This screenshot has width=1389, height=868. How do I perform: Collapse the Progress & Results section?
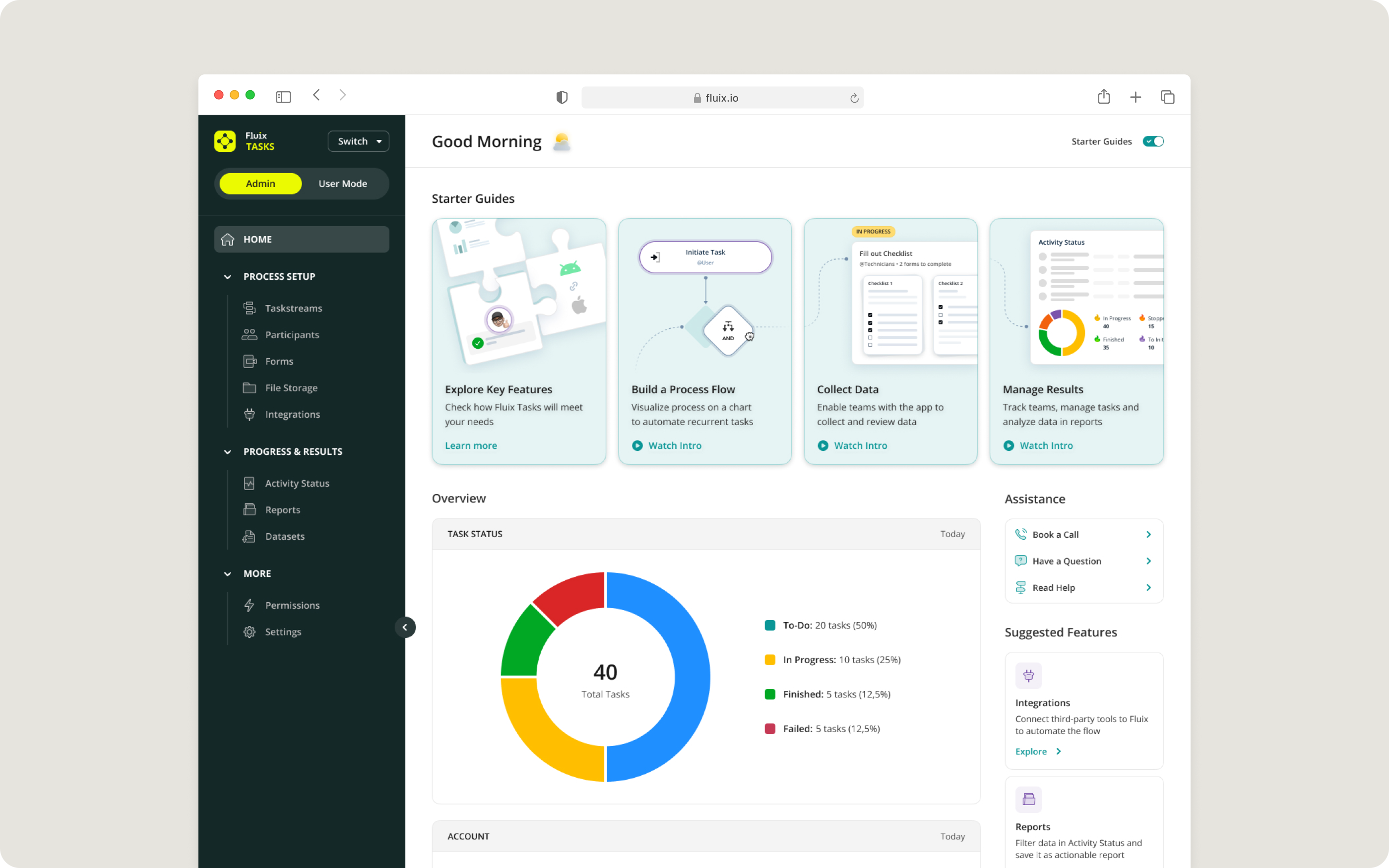[x=228, y=452]
